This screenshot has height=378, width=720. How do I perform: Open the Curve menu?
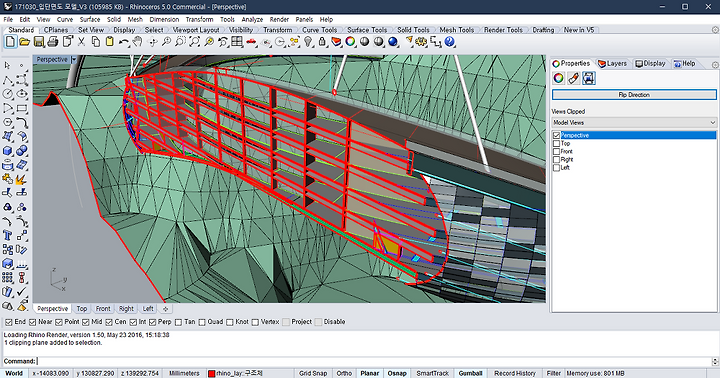(x=65, y=19)
